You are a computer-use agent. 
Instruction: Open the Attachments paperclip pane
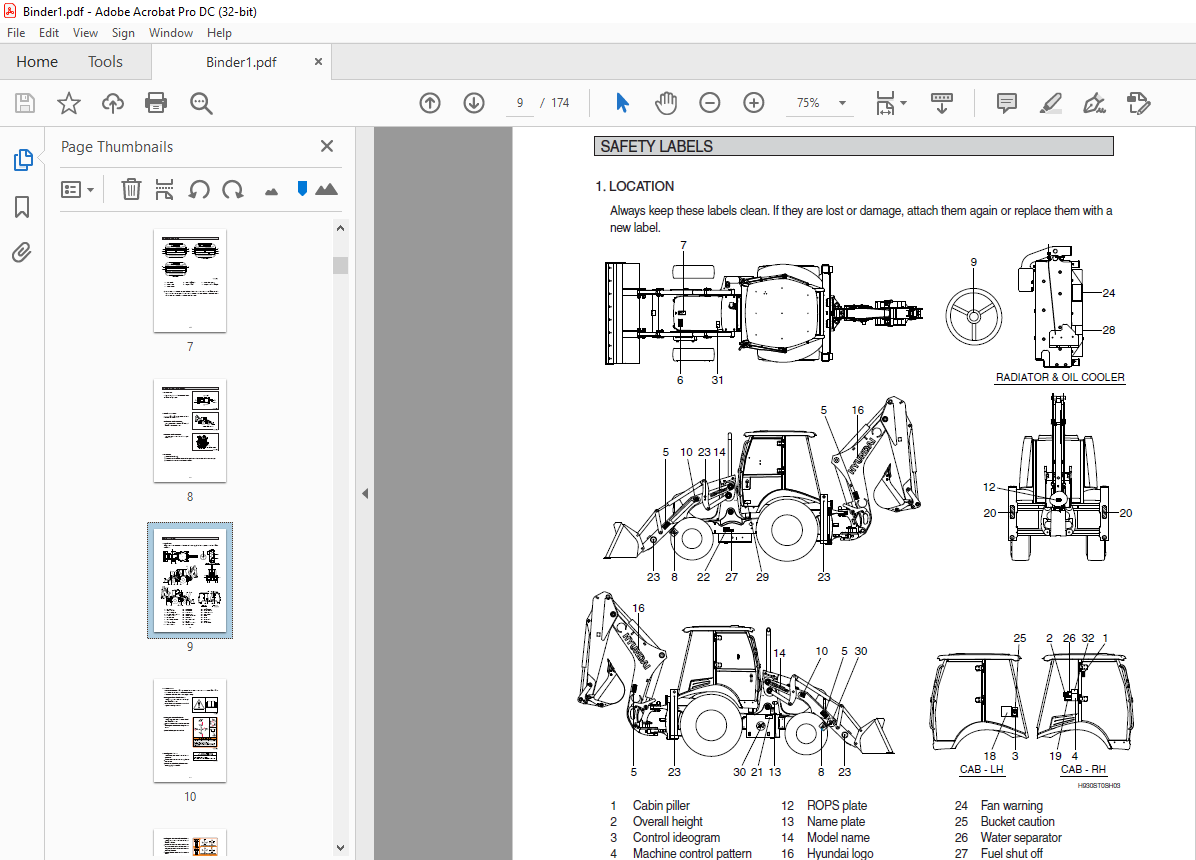pyautogui.click(x=22, y=253)
